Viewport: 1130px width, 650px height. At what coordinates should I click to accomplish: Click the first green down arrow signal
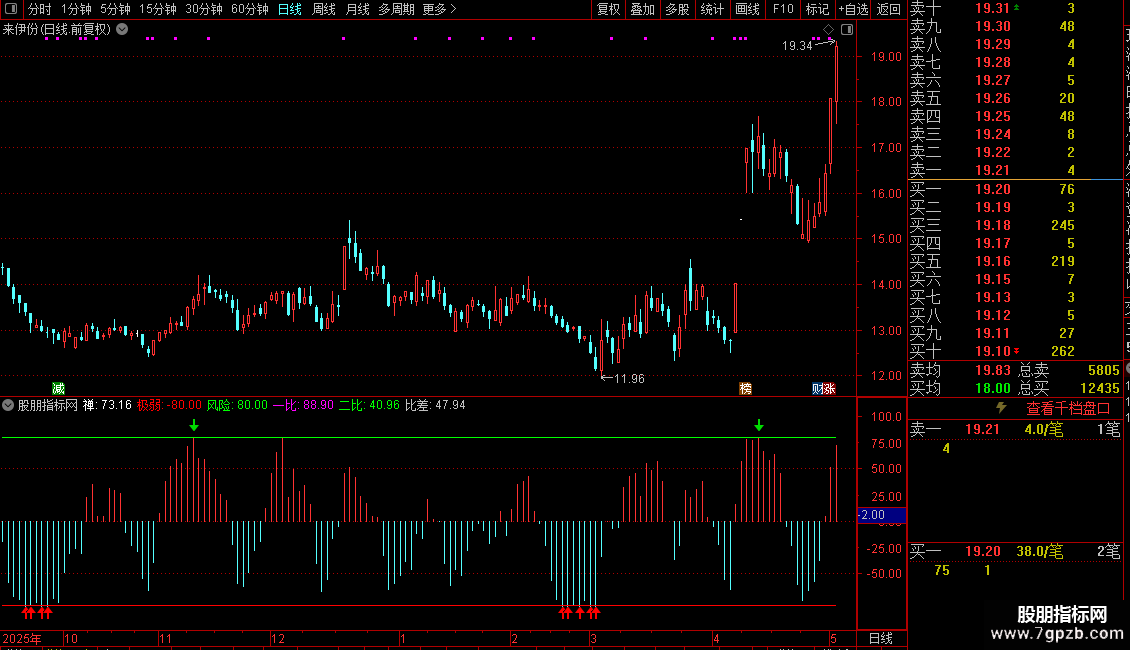[x=194, y=426]
